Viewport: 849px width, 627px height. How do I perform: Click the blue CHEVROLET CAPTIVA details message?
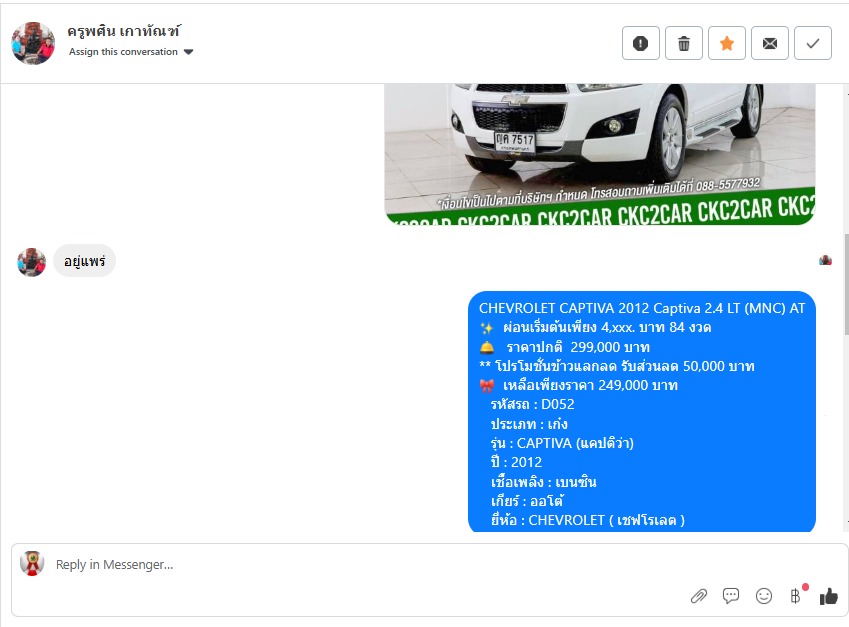coord(642,412)
